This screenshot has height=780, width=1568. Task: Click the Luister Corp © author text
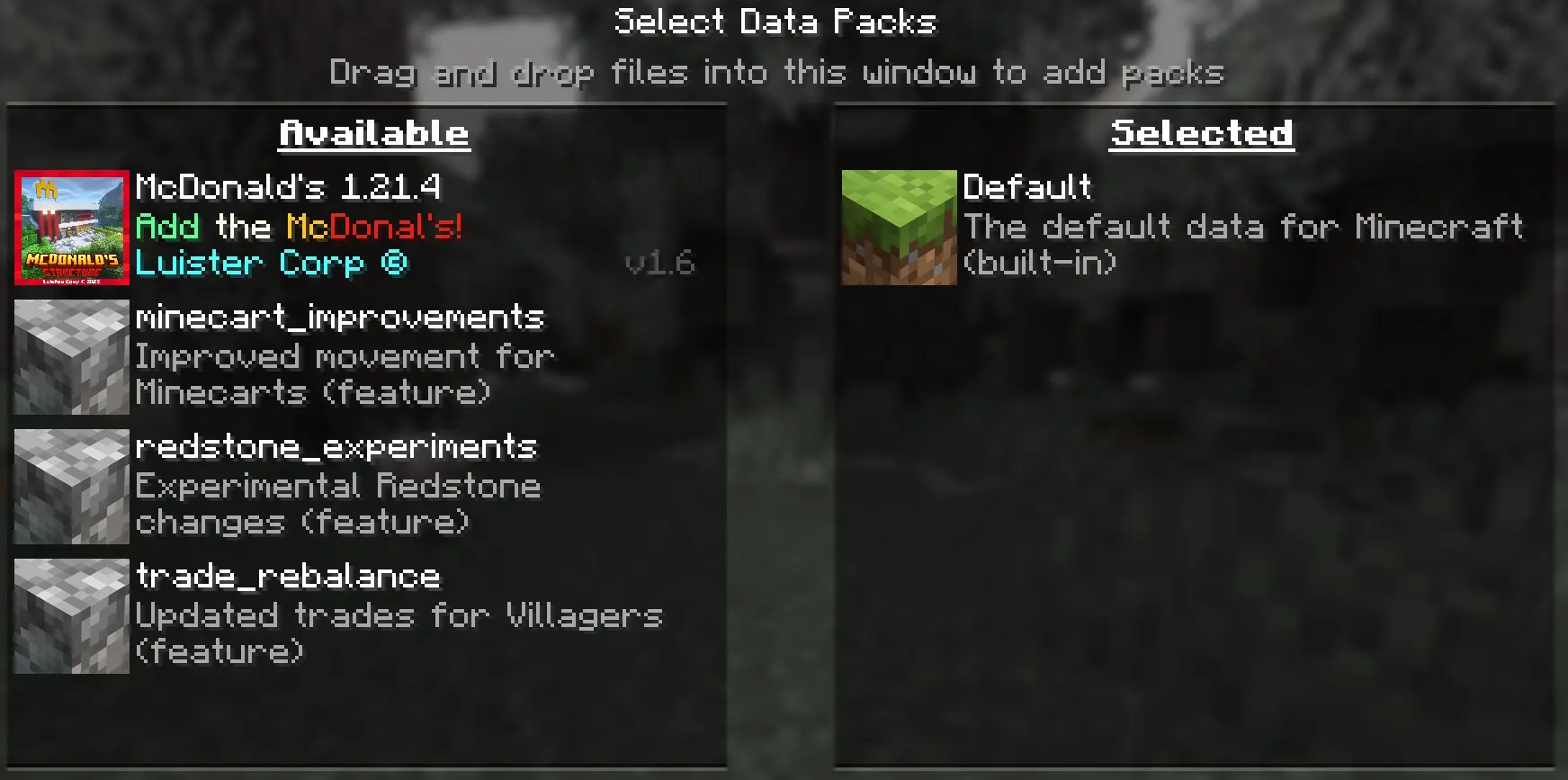coord(273,264)
